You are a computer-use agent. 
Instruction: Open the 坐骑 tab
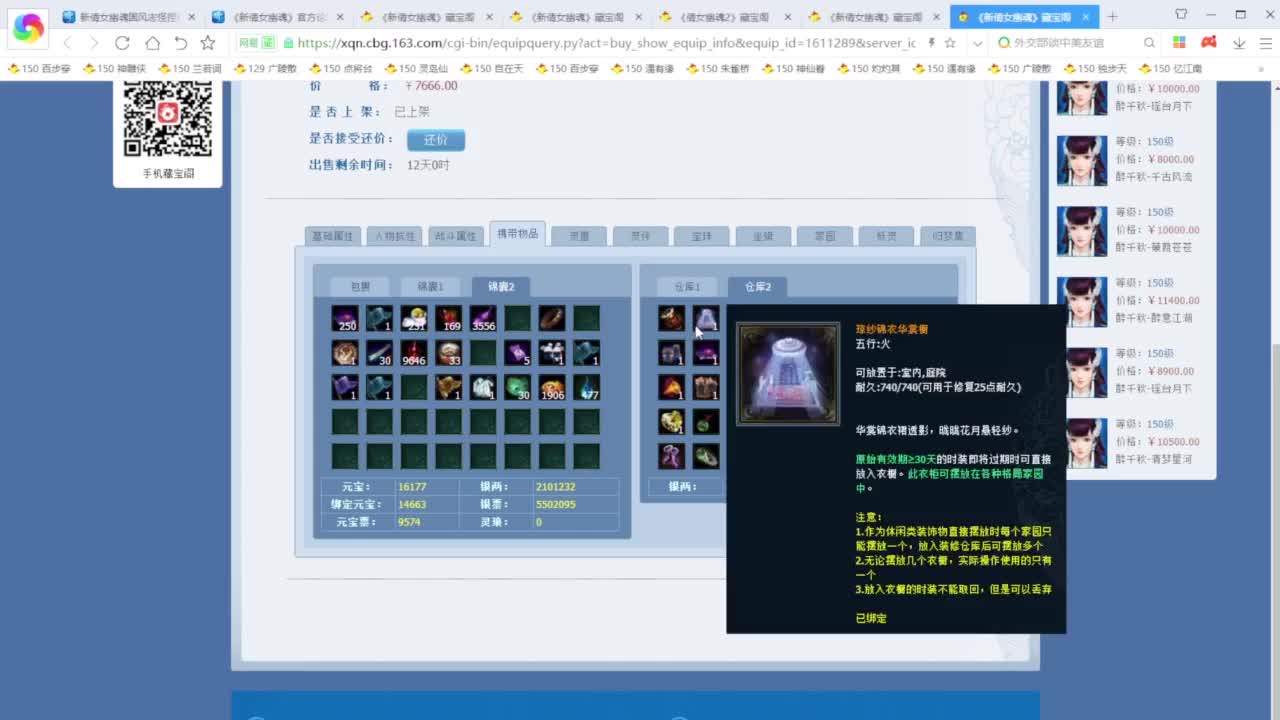pos(763,236)
